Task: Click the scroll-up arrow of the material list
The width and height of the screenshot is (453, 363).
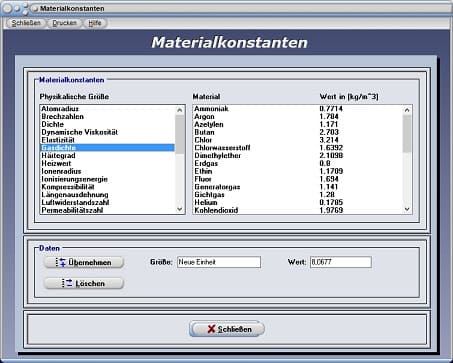Action: [407, 110]
